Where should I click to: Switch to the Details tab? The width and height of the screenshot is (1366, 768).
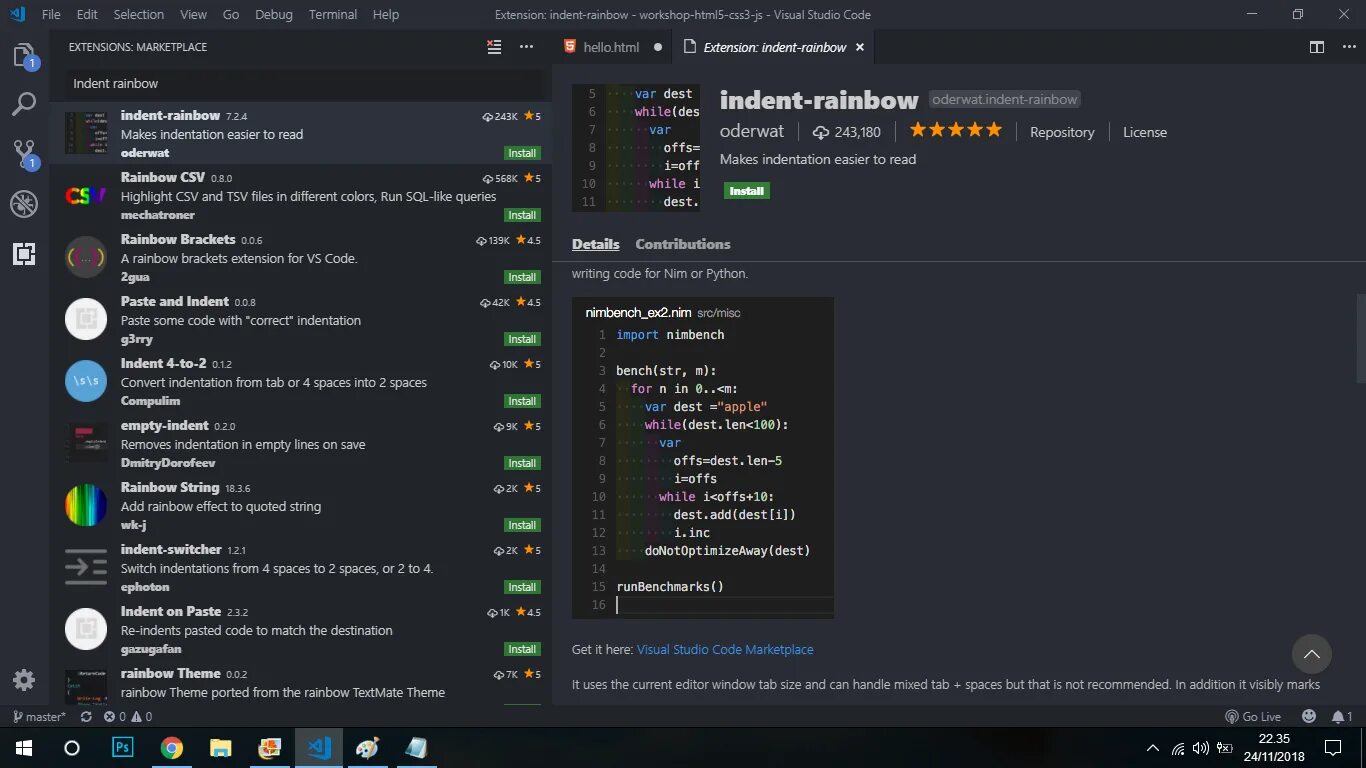pyautogui.click(x=596, y=244)
